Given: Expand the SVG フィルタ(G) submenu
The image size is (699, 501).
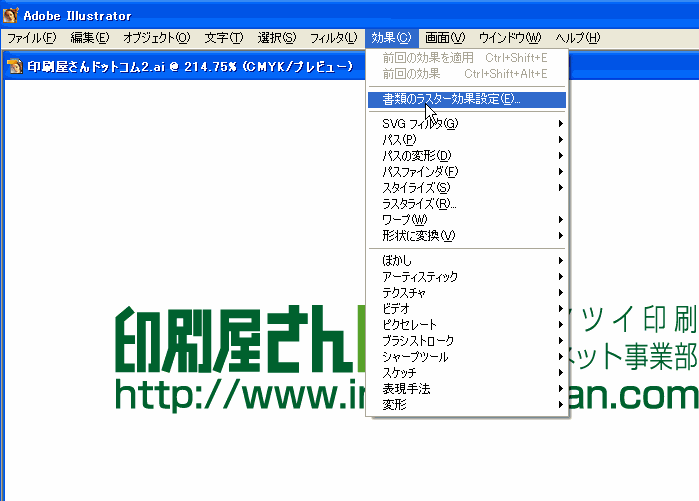Looking at the screenshot, I should click(x=420, y=124).
